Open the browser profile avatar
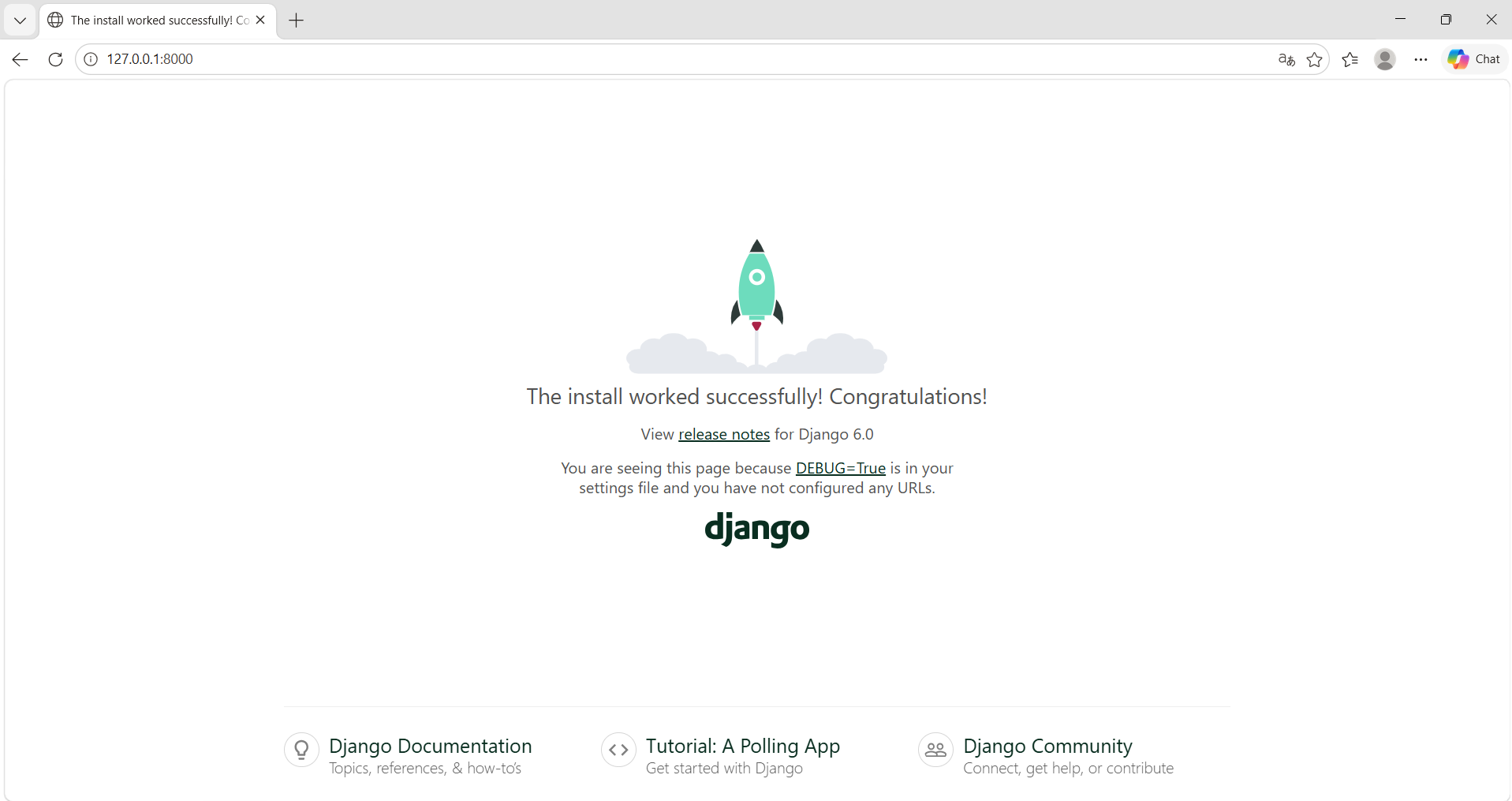Screen dimensions: 1512x801 click(x=1385, y=59)
